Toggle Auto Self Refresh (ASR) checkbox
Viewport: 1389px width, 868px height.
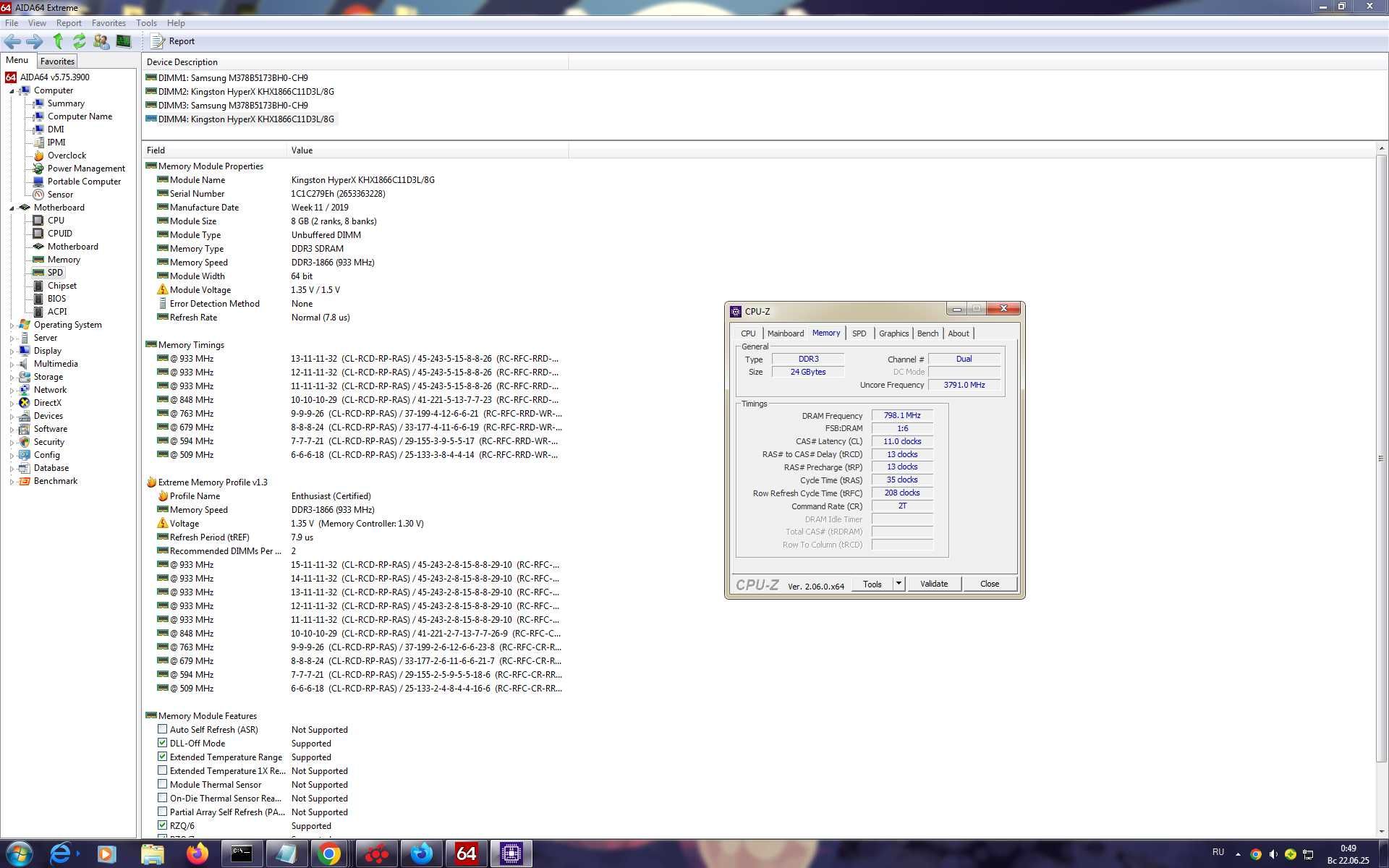[163, 729]
